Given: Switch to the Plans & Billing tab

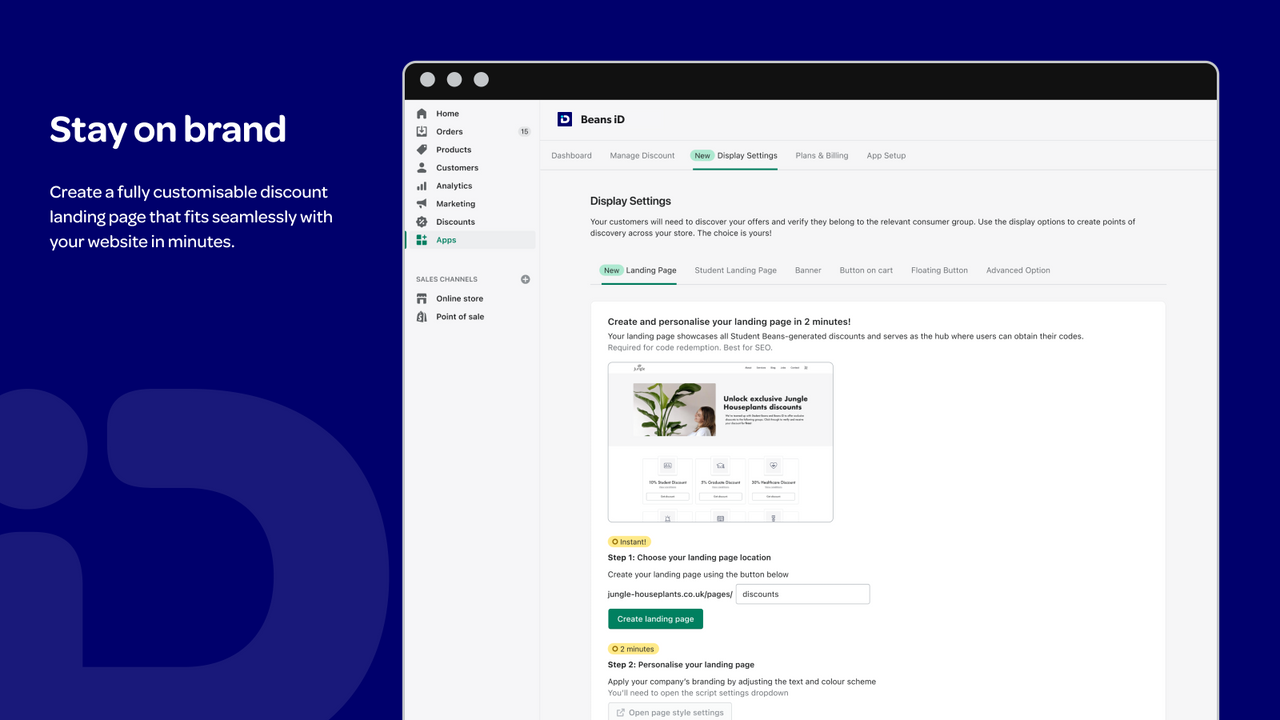Looking at the screenshot, I should coord(820,155).
